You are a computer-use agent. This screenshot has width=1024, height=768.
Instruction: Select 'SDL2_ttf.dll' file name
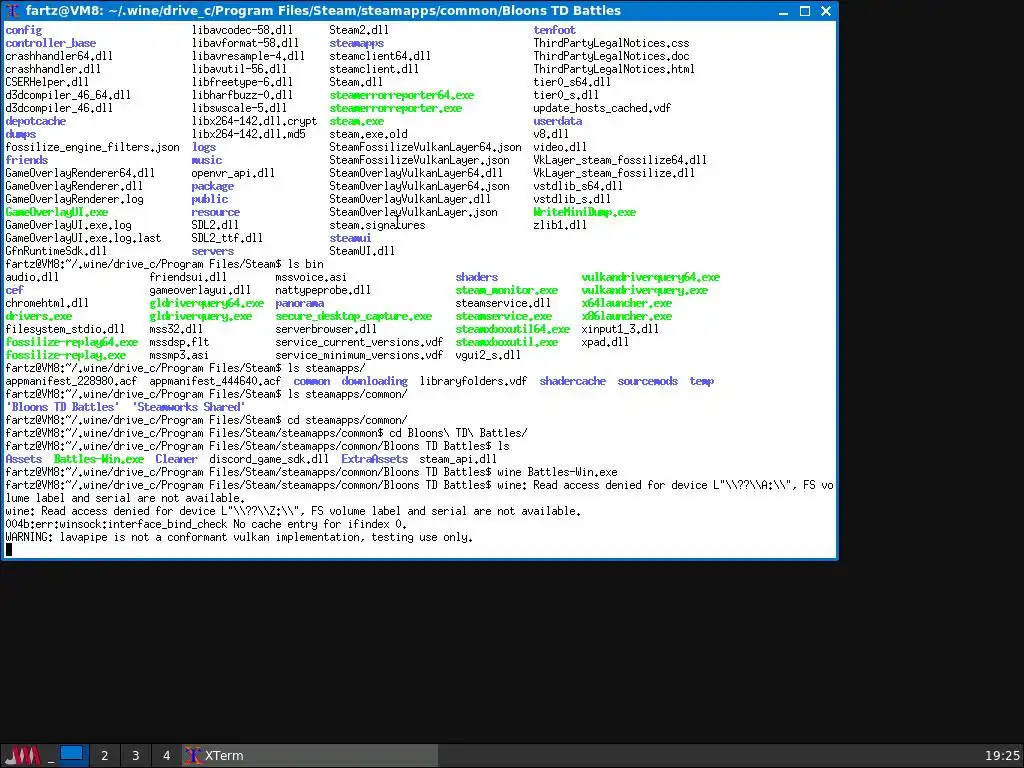click(x=227, y=238)
